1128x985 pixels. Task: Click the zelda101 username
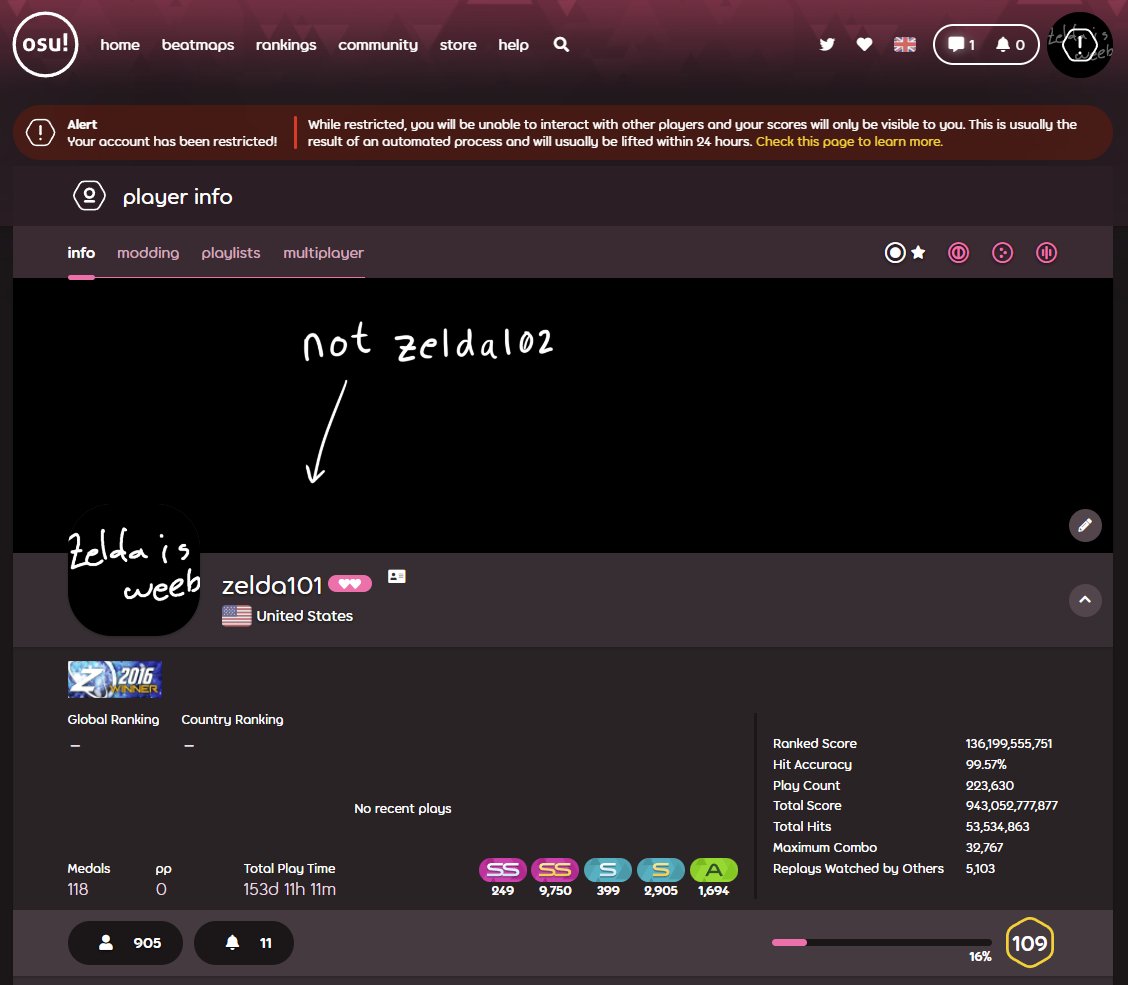tap(272, 585)
